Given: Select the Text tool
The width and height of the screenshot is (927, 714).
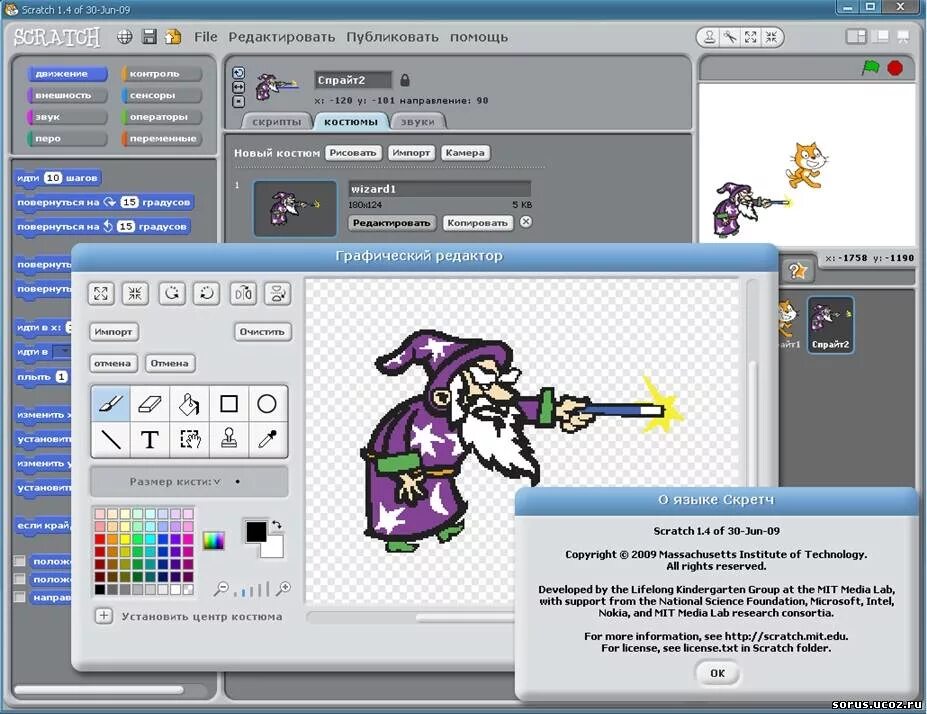Looking at the screenshot, I should click(x=150, y=439).
